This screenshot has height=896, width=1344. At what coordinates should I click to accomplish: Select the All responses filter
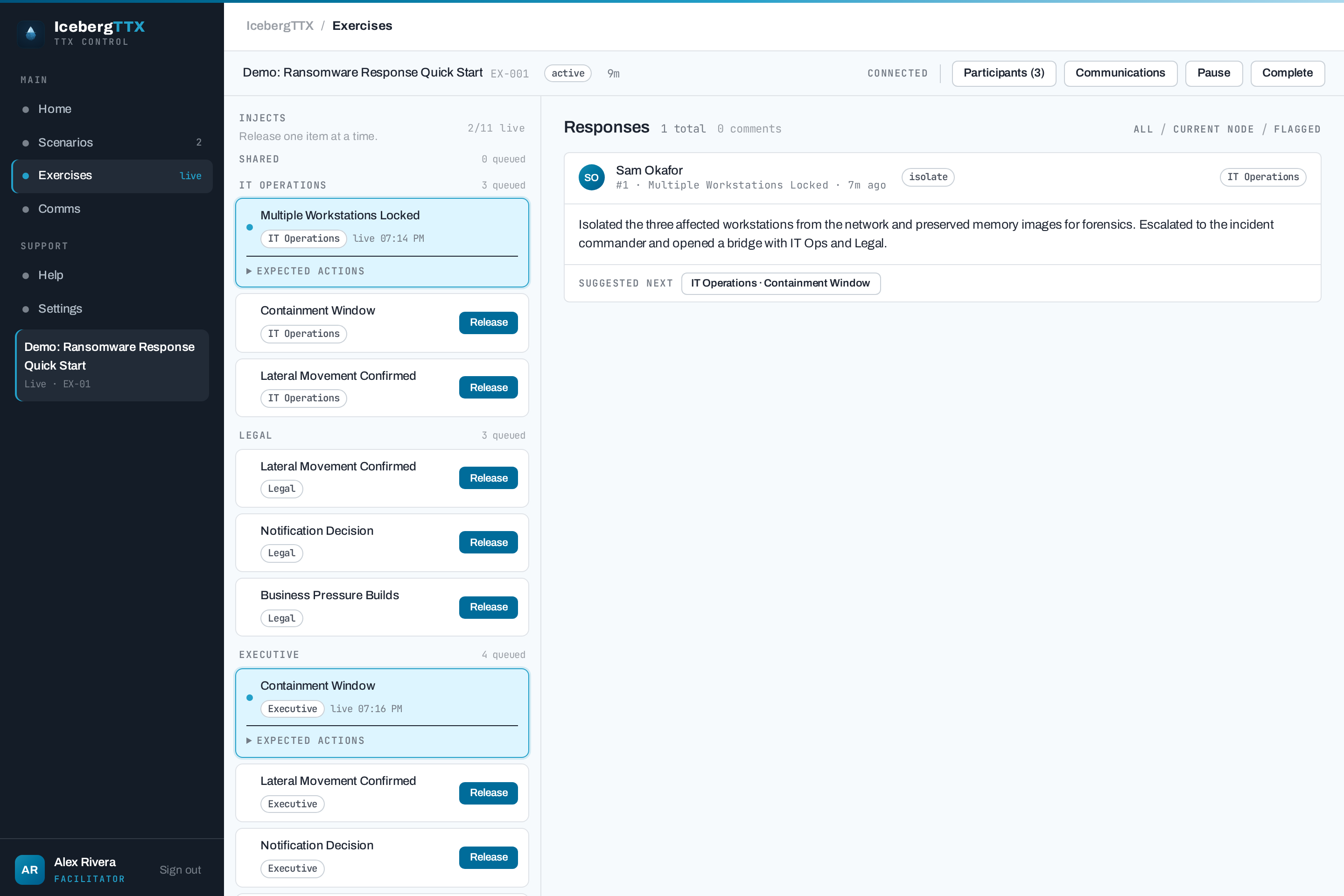[x=1143, y=129]
